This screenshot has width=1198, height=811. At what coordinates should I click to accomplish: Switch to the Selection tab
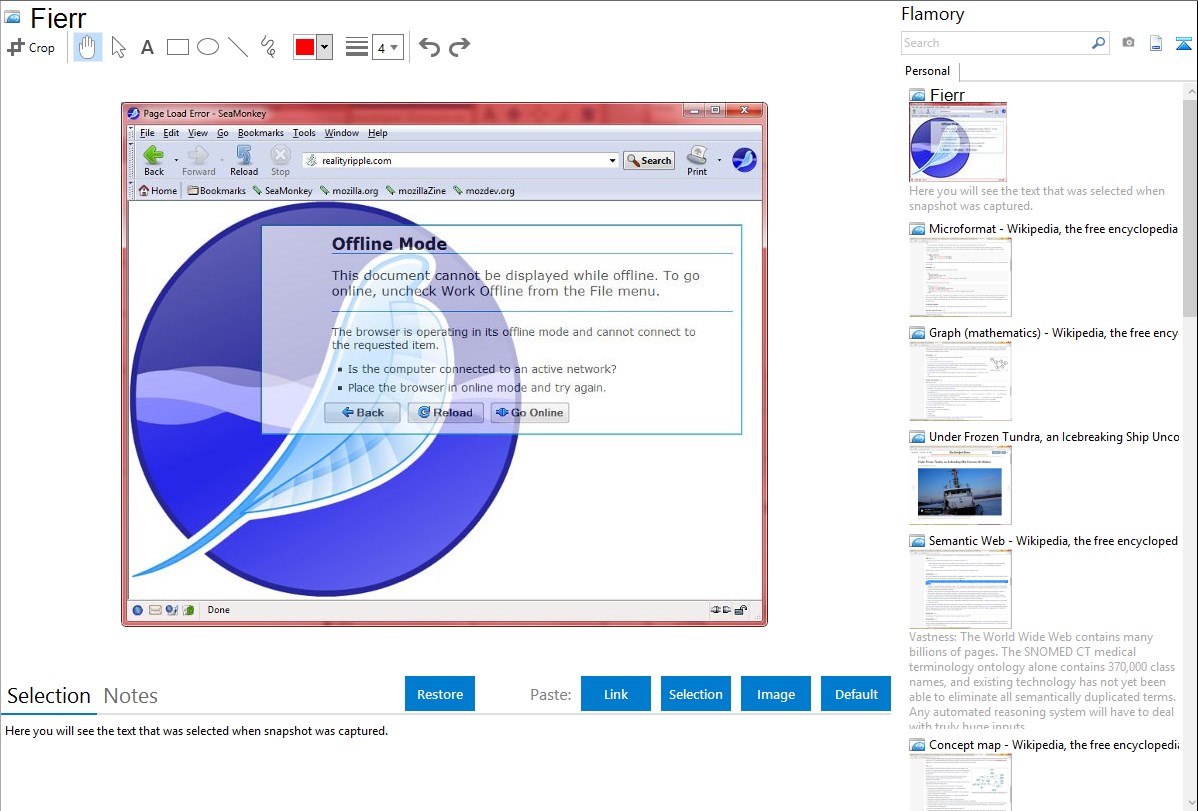click(x=49, y=696)
